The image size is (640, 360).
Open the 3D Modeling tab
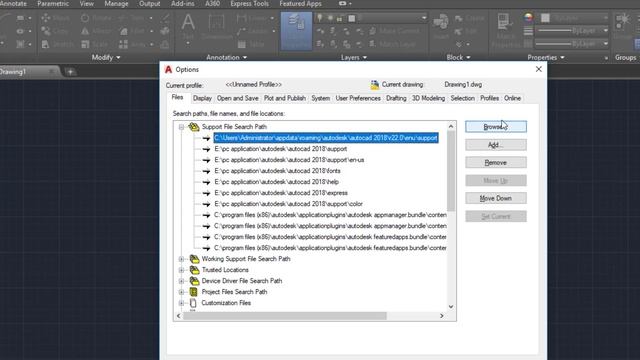(428, 98)
